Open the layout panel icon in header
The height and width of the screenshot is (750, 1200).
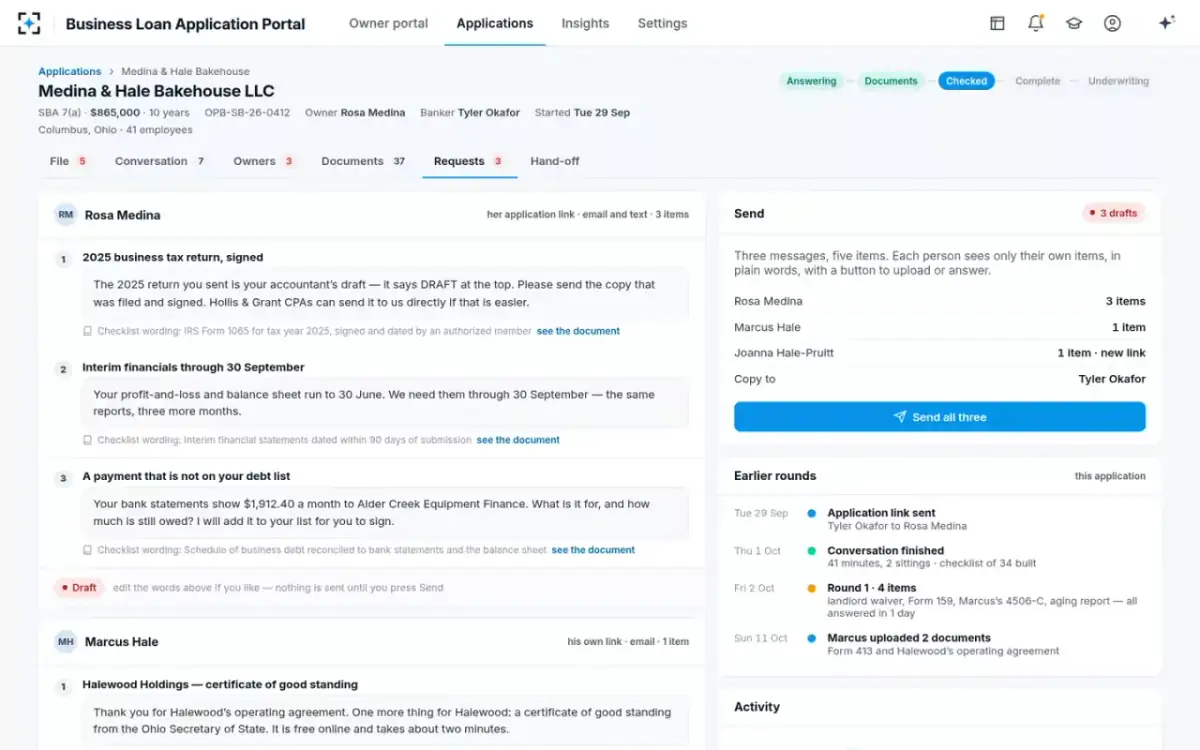click(x=997, y=23)
